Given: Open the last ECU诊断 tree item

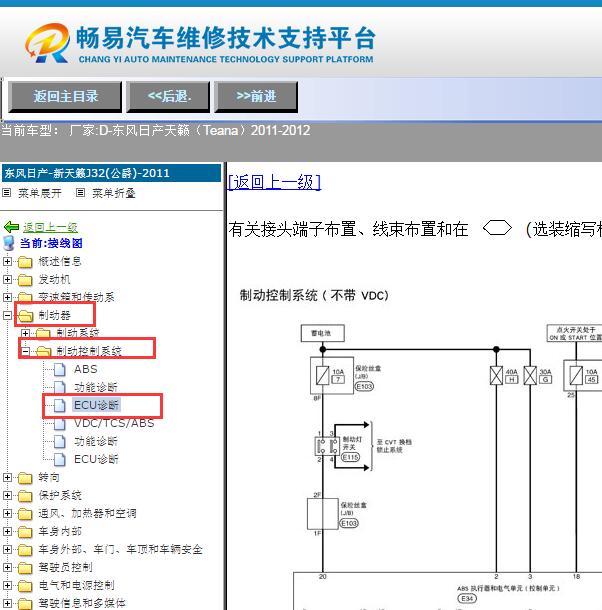Looking at the screenshot, I should tap(96, 459).
